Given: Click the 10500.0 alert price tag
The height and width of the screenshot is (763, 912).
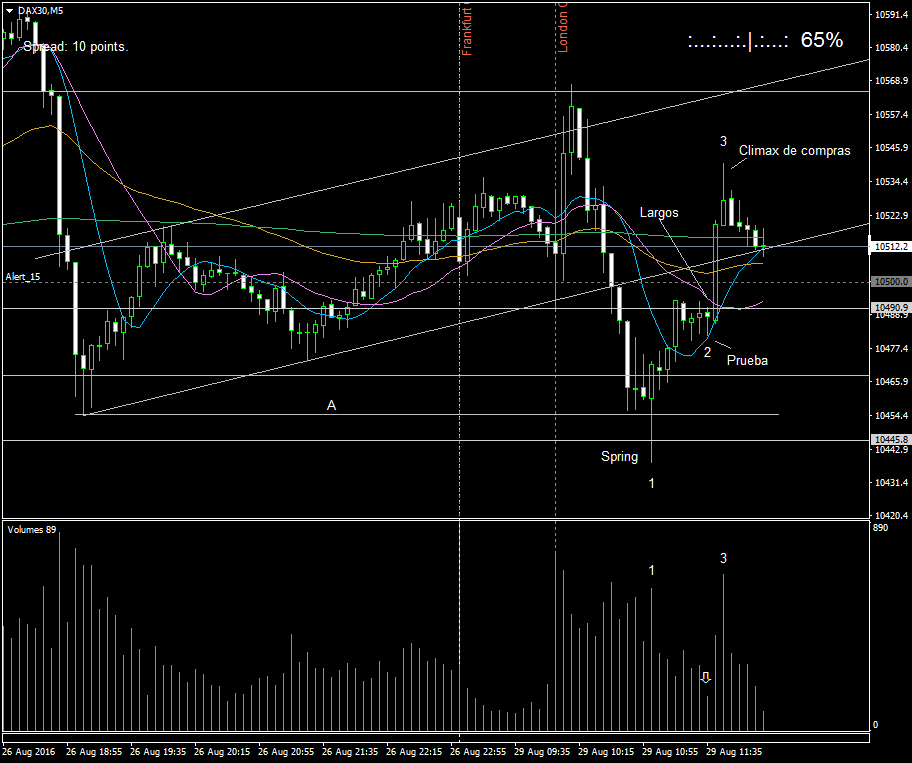Looking at the screenshot, I should [889, 282].
